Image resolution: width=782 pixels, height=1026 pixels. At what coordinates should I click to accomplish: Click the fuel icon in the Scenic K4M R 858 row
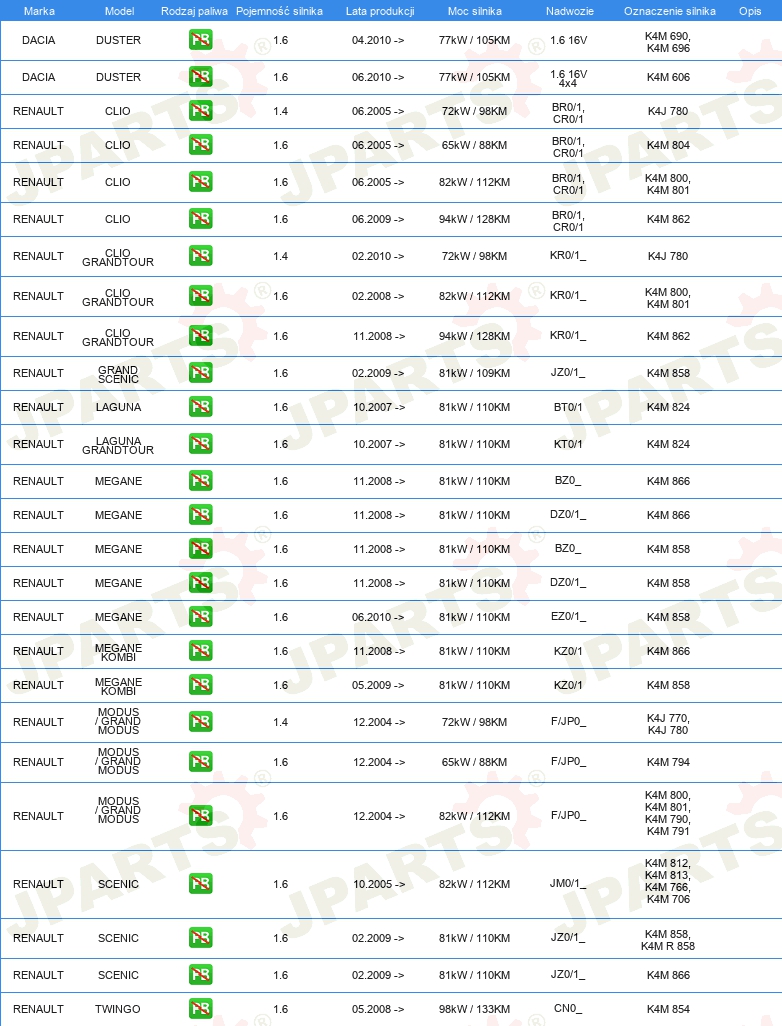pyautogui.click(x=200, y=938)
